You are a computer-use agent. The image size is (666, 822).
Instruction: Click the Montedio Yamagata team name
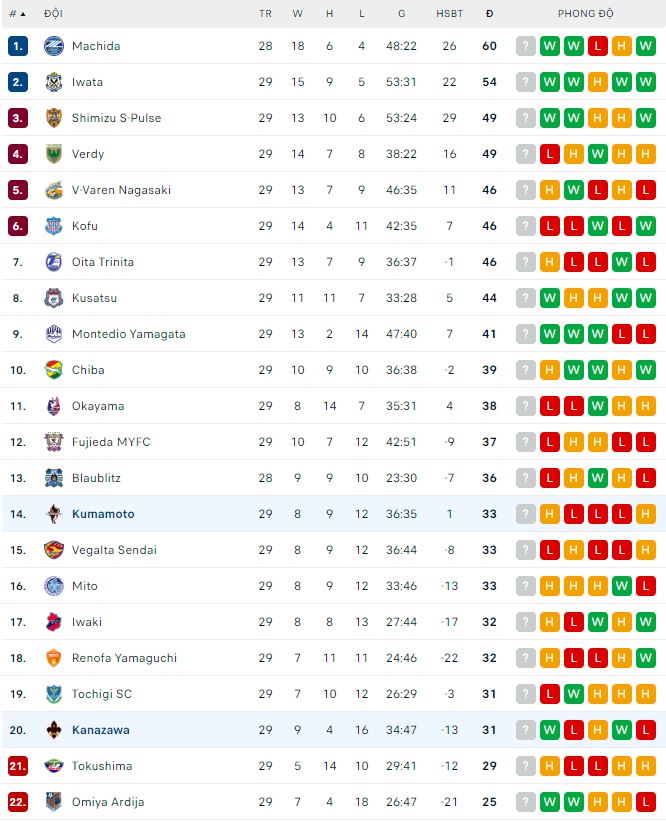[x=128, y=334]
